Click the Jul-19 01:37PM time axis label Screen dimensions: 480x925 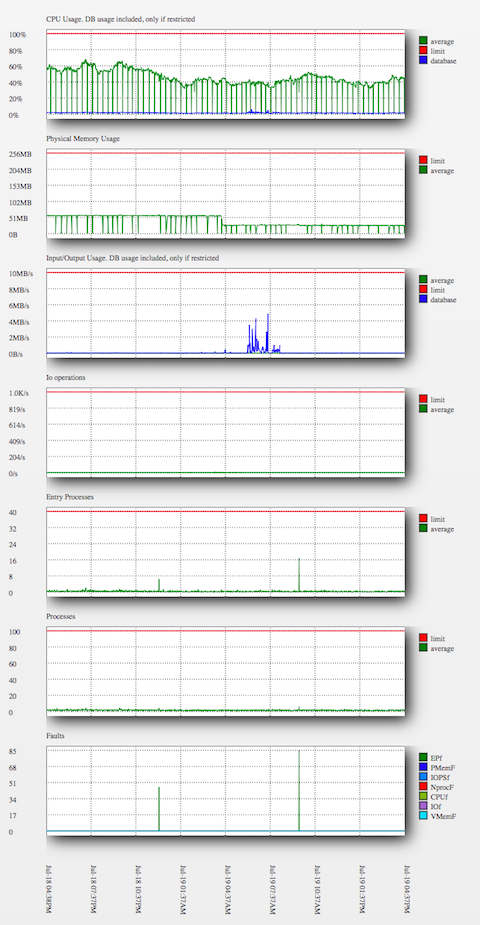362,890
